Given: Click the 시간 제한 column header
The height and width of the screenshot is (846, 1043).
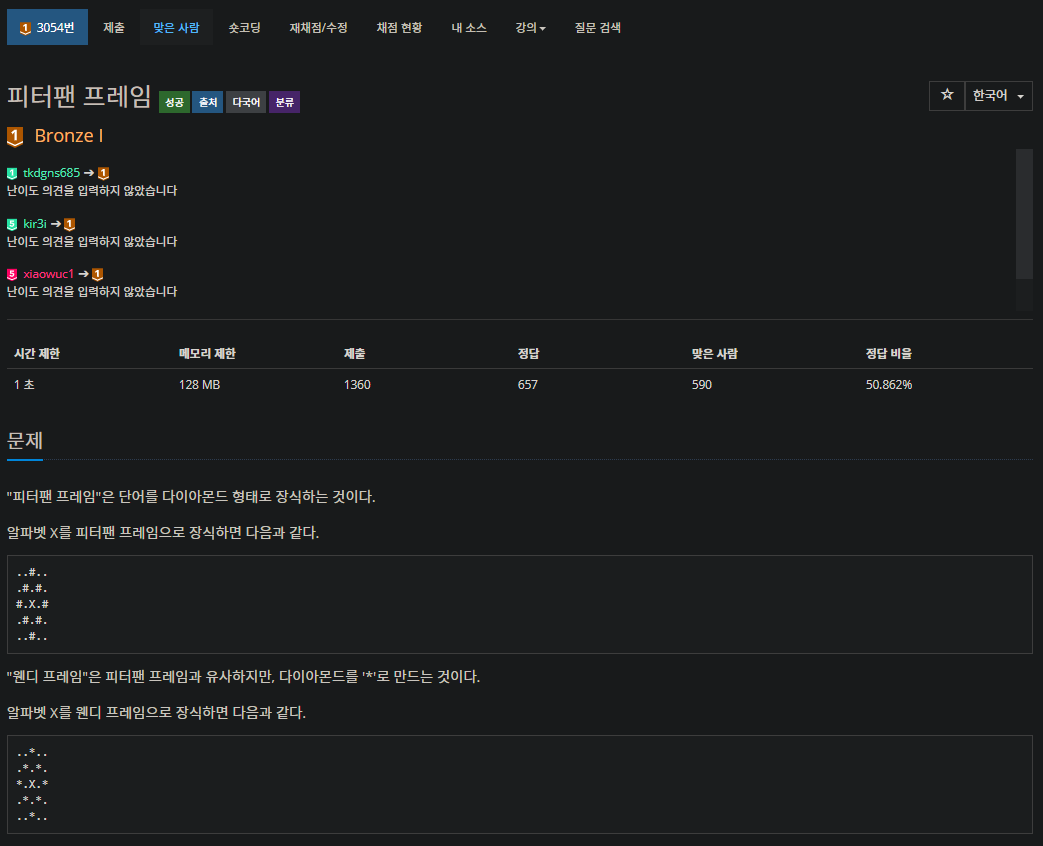Looking at the screenshot, I should pyautogui.click(x=37, y=354).
